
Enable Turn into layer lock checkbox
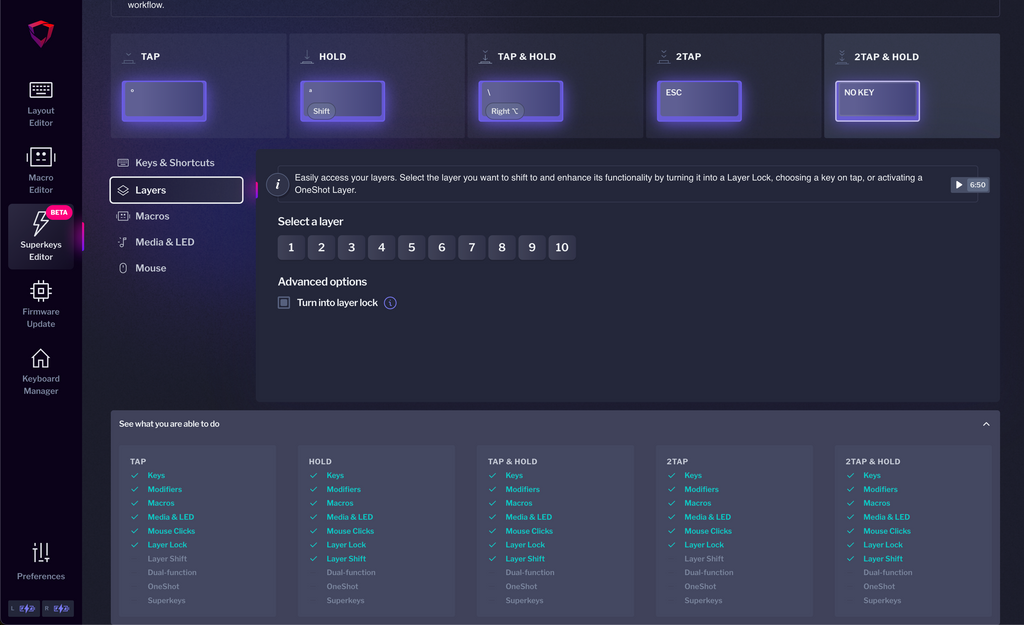(284, 303)
